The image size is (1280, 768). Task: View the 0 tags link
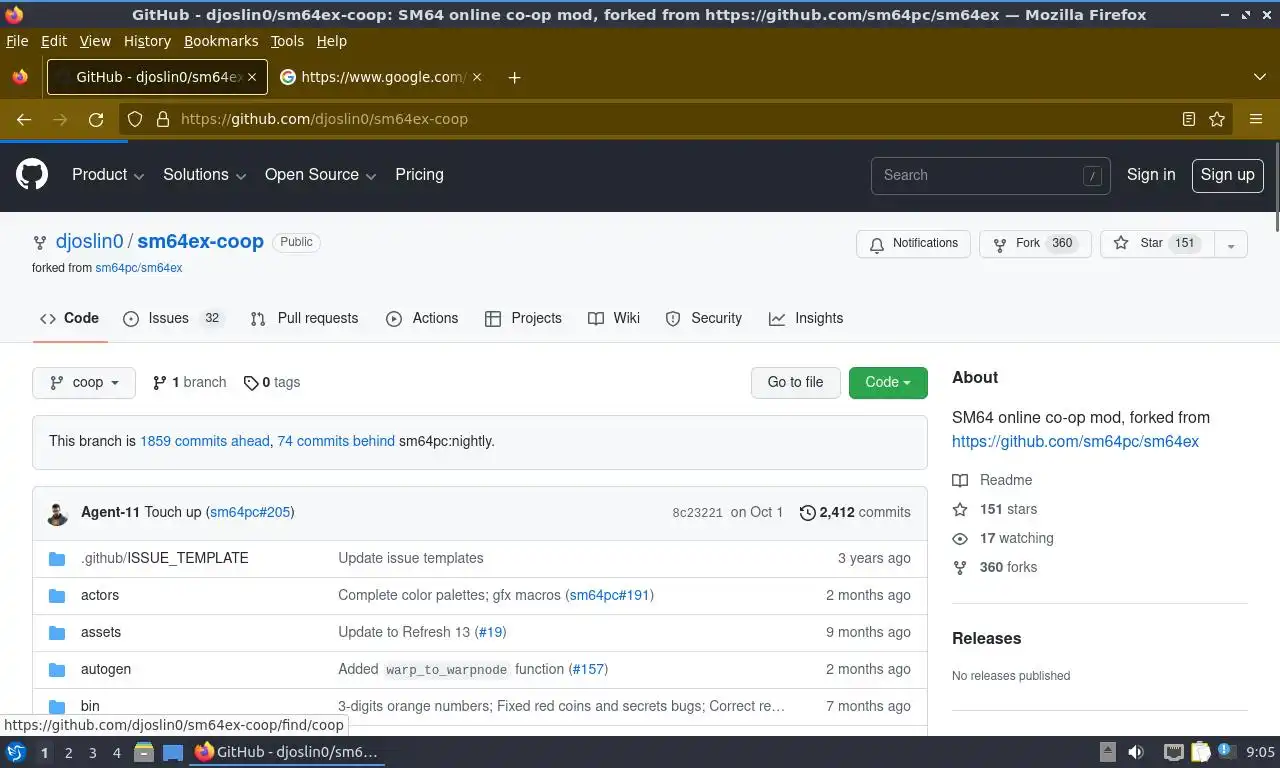(272, 382)
